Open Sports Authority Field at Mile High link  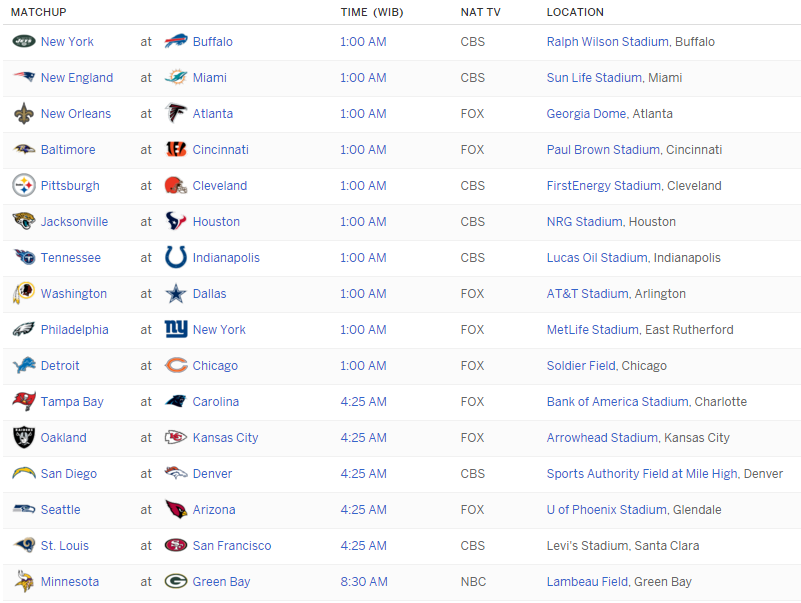pyautogui.click(x=642, y=474)
